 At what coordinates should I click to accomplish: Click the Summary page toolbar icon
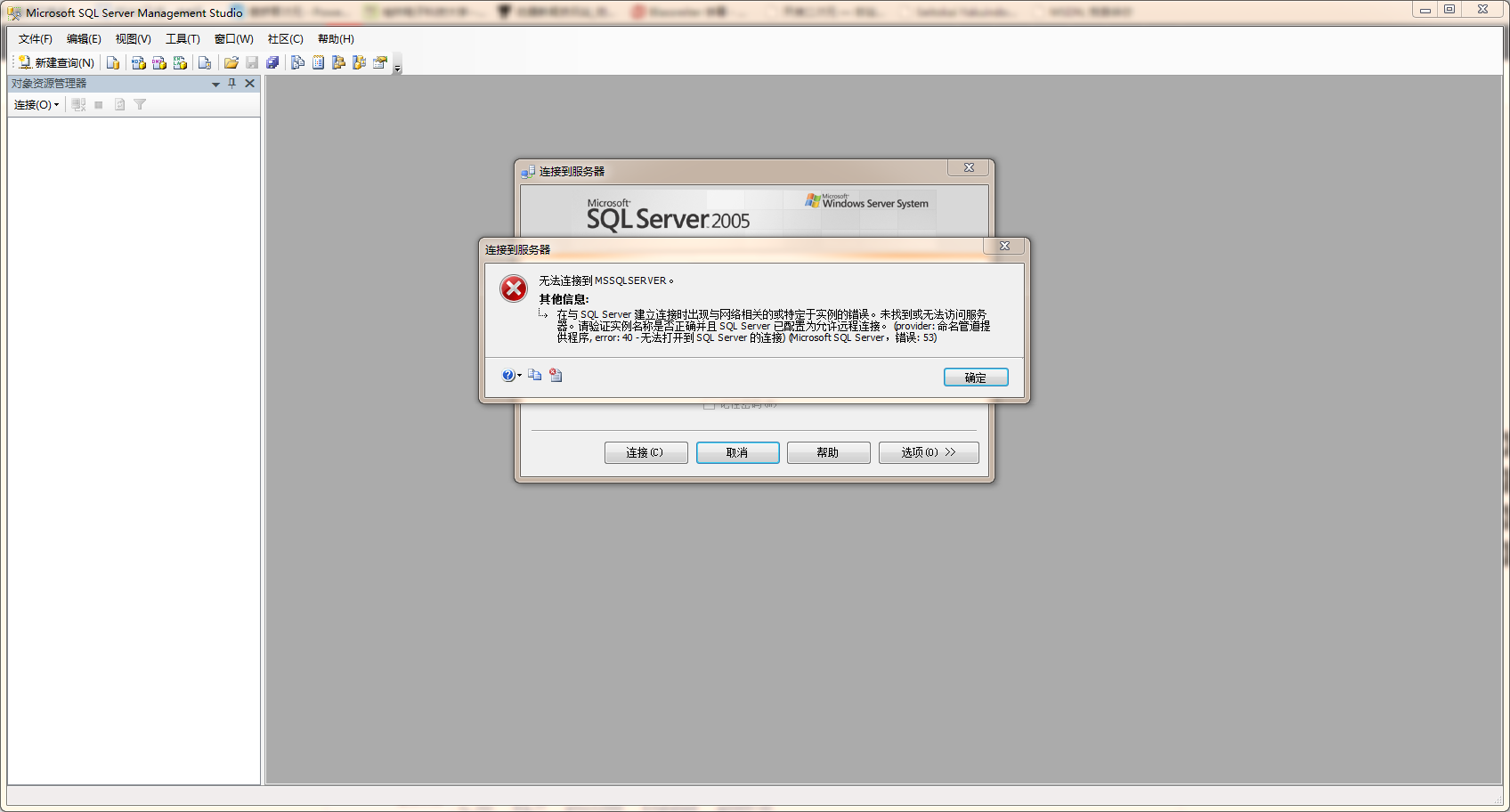319,62
